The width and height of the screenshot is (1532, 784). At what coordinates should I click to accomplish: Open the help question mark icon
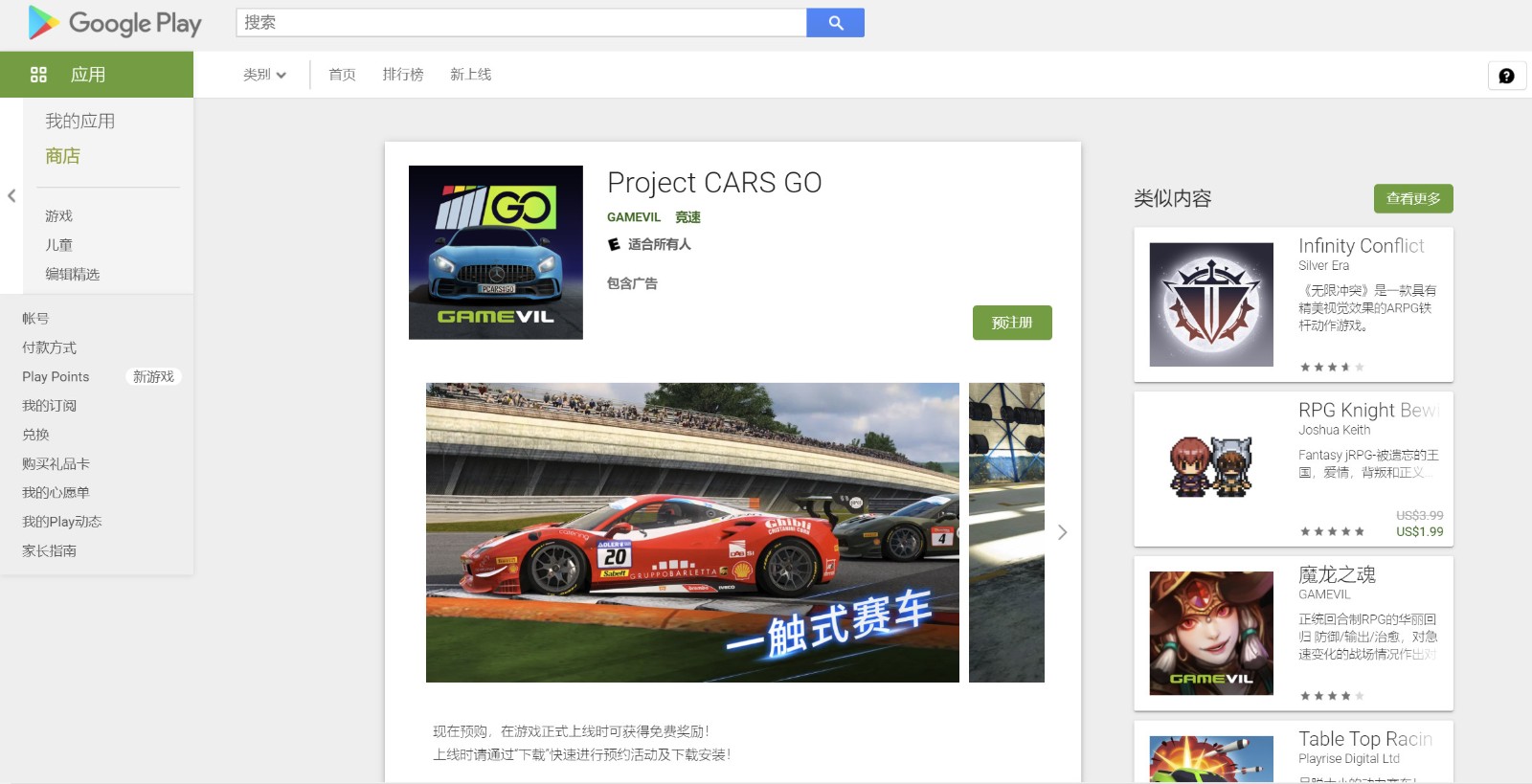click(1506, 76)
